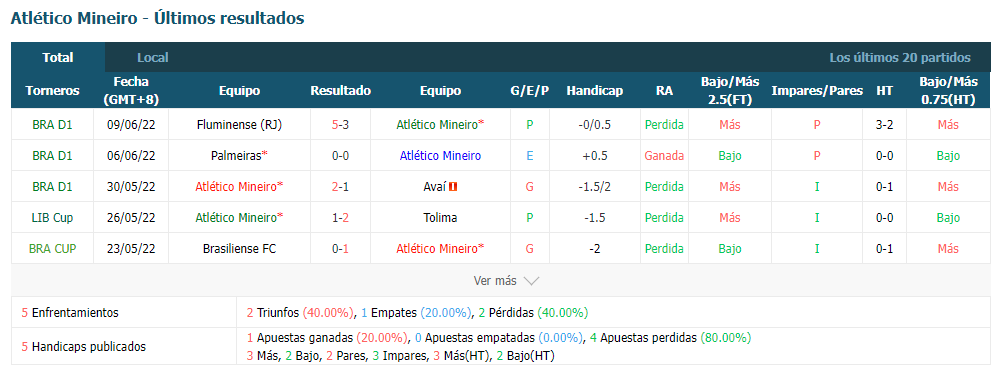The image size is (1001, 373).
Task: Click the blue Atlético Mineiro team link
Action: 440,156
